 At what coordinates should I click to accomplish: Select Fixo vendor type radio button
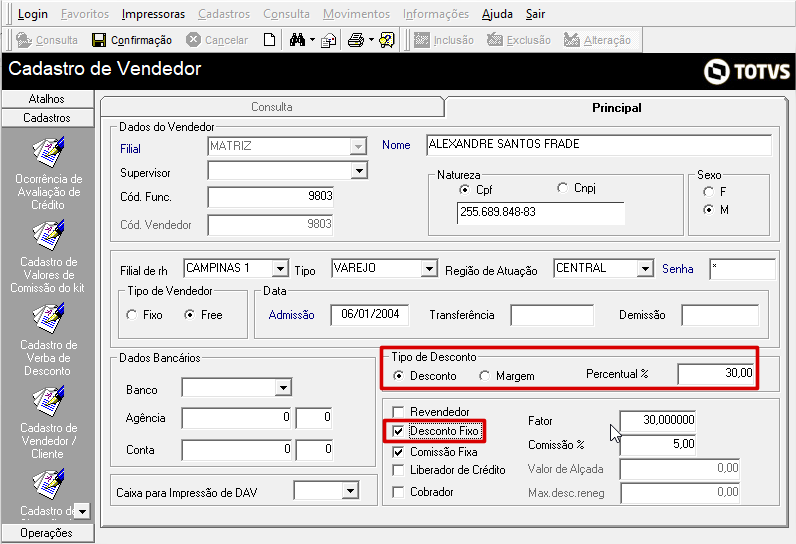131,315
